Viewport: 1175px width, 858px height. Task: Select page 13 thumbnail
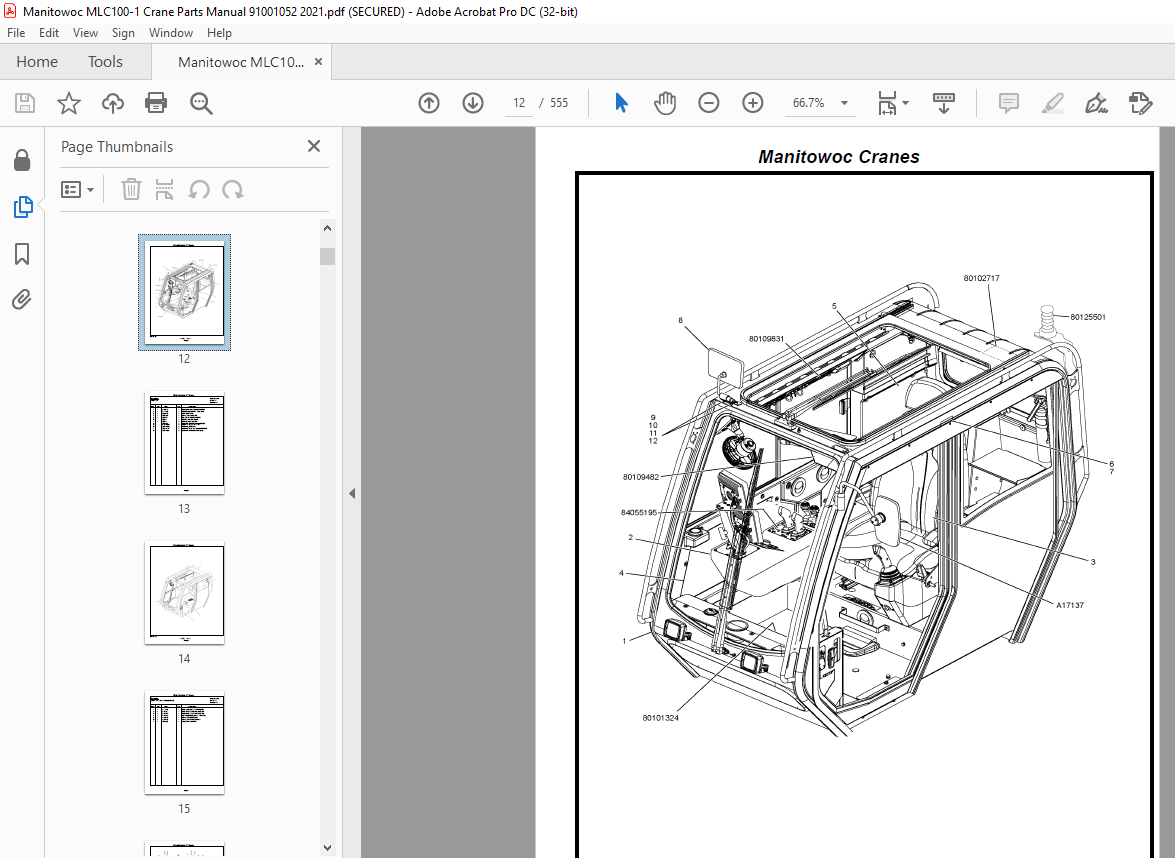tap(184, 442)
